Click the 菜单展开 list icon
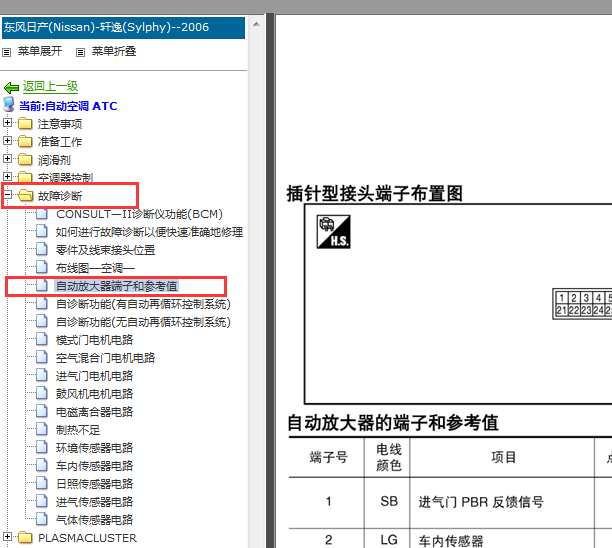The image size is (612, 548). [6, 52]
